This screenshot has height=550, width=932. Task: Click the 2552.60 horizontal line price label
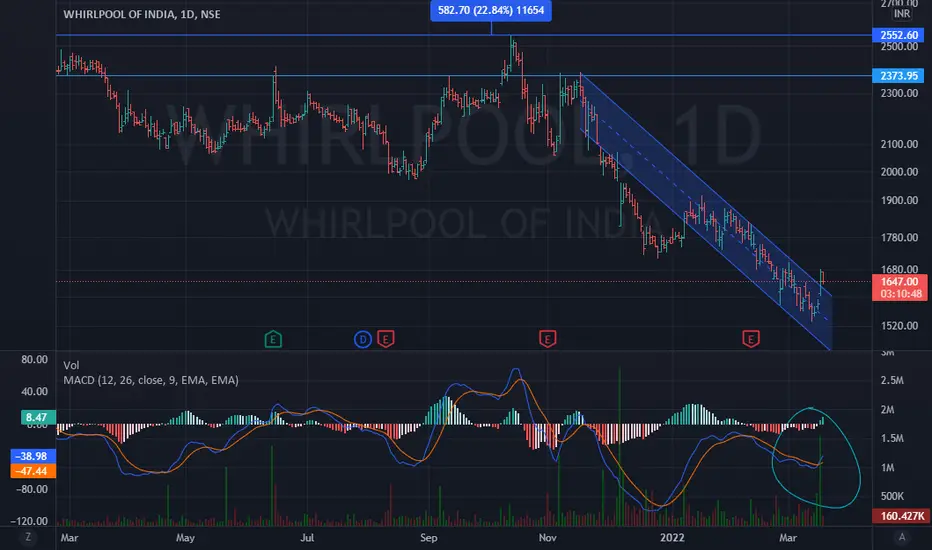point(899,35)
